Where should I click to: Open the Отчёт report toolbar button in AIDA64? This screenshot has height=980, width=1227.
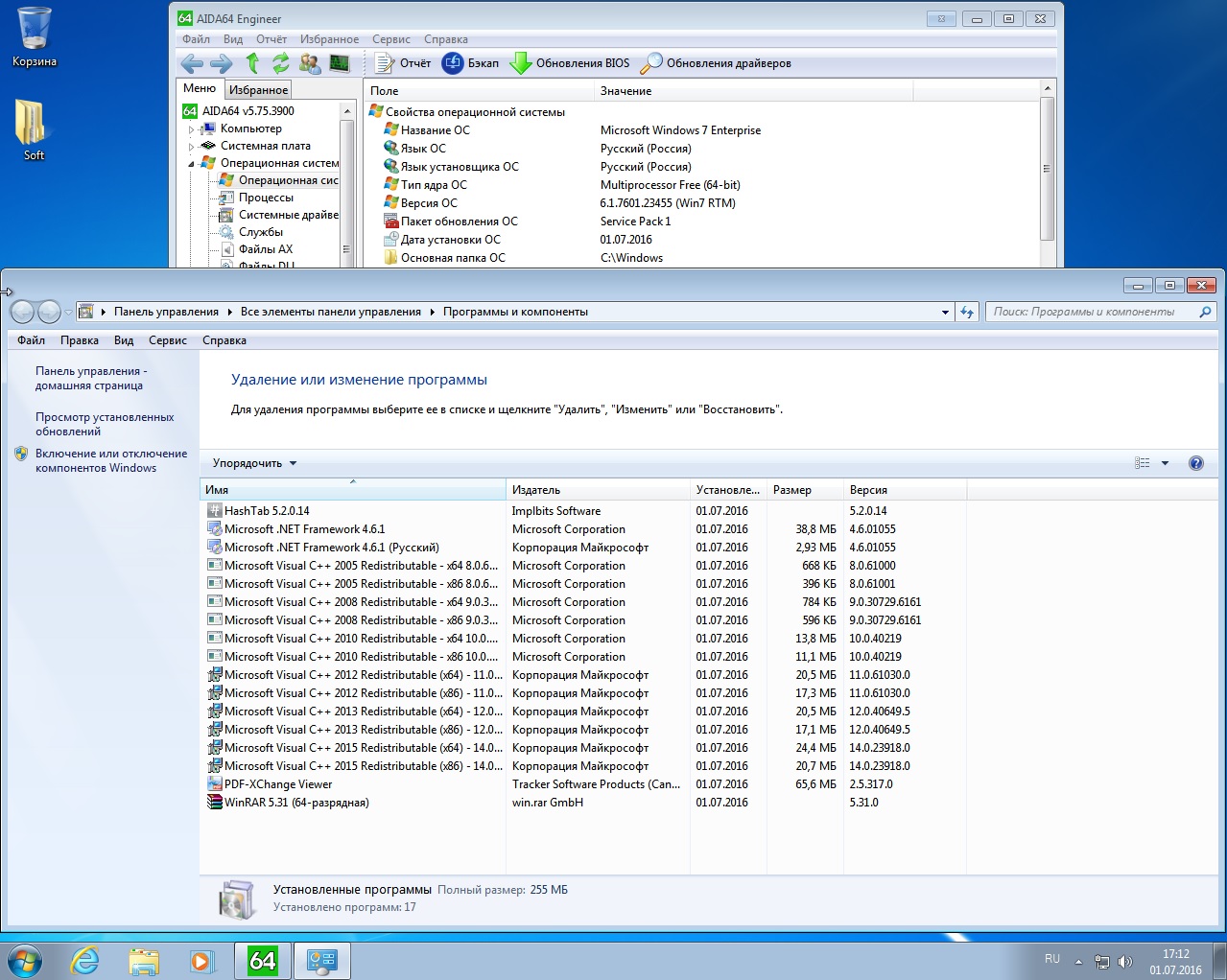[403, 63]
